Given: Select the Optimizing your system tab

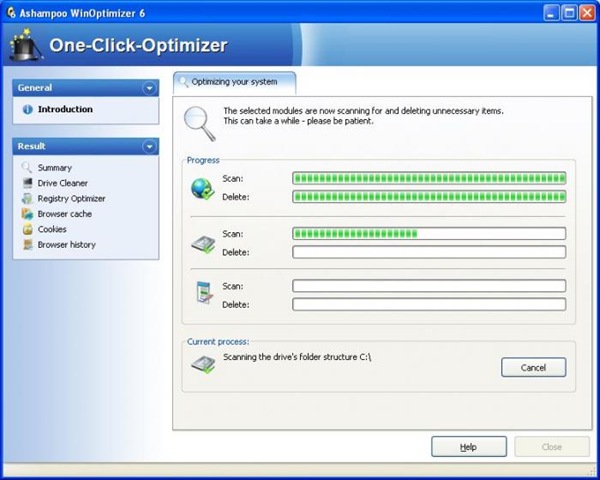Looking at the screenshot, I should [x=235, y=80].
